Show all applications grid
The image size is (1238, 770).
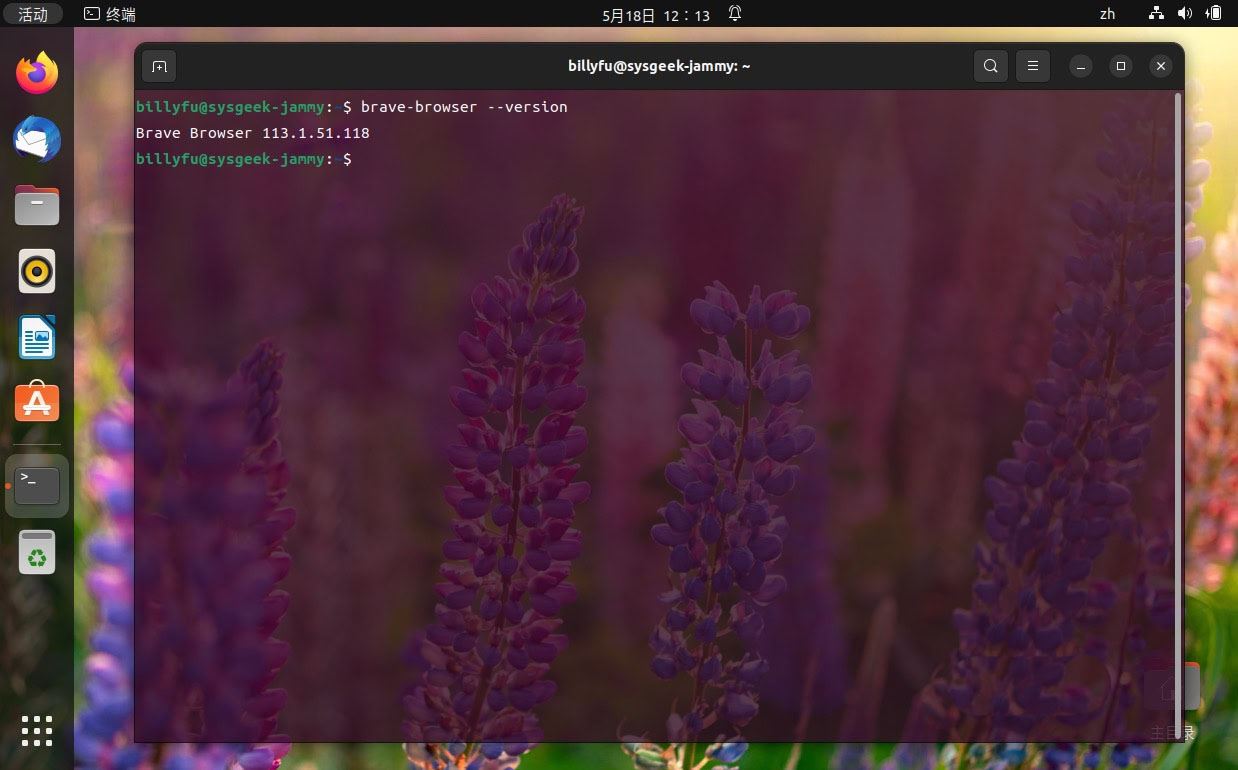[37, 731]
